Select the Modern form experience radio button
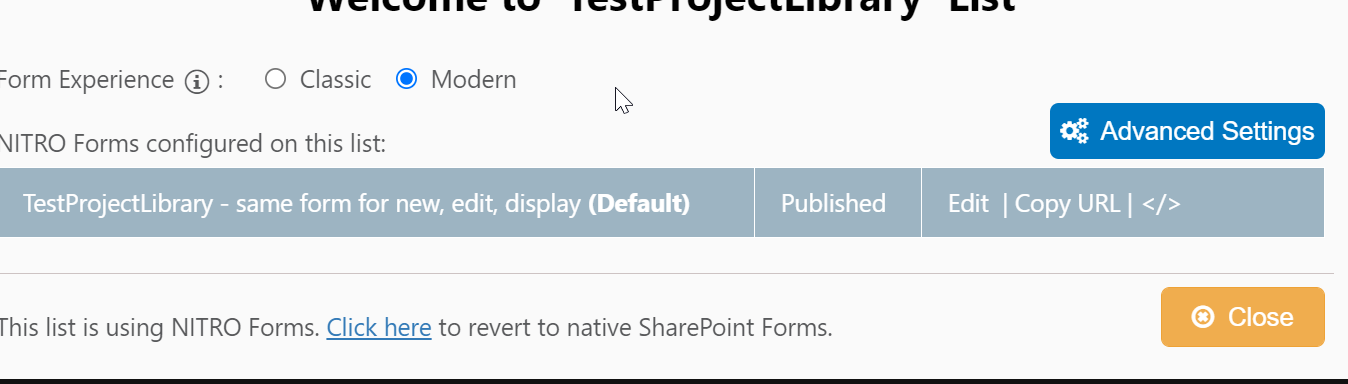 [406, 79]
